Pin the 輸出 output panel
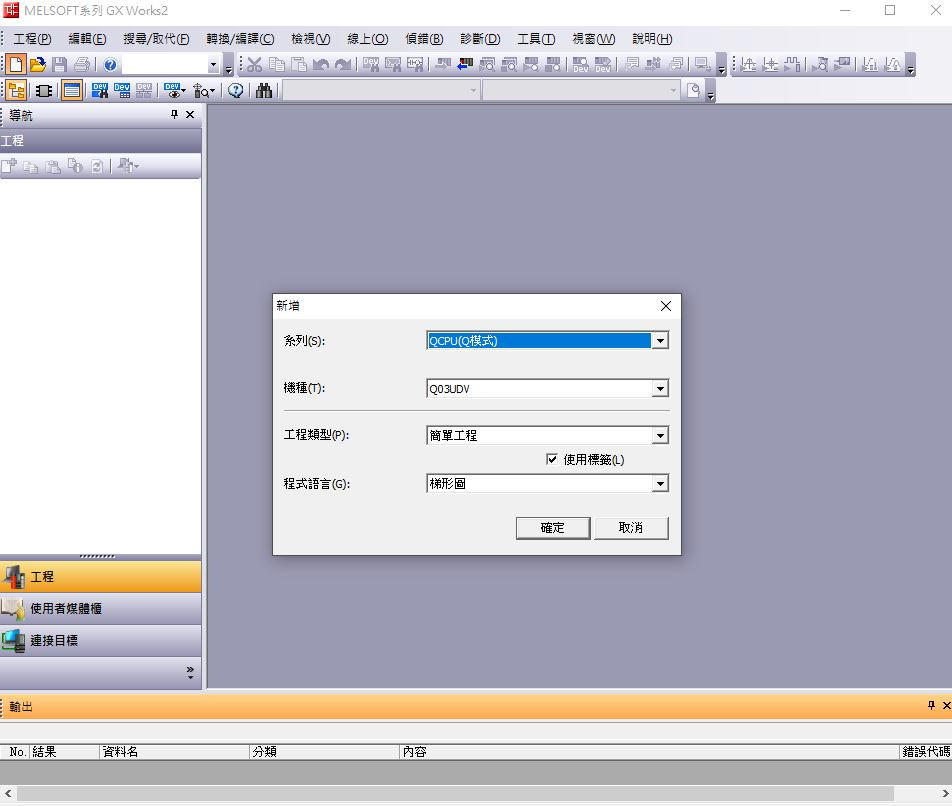The image size is (952, 806). pos(931,705)
